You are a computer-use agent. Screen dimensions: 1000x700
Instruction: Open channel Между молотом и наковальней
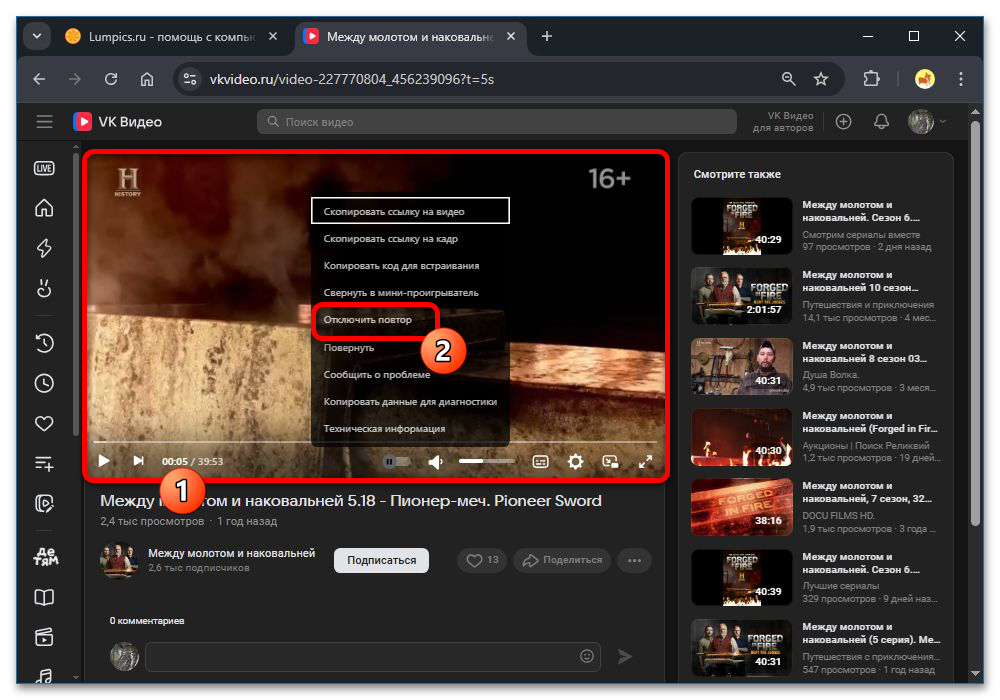point(232,553)
